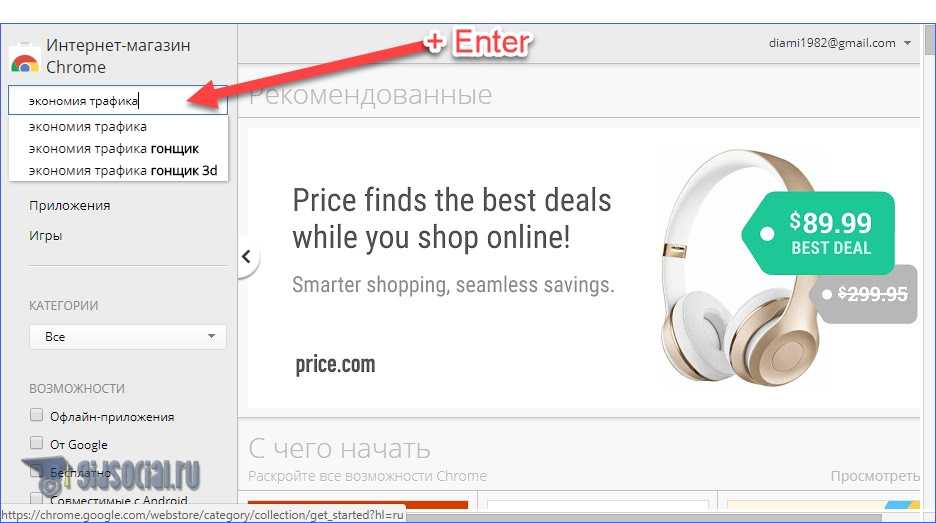Open the account dropdown arrow beside diami1982@gmail.com
Image resolution: width=936 pixels, height=523 pixels.
(907, 43)
